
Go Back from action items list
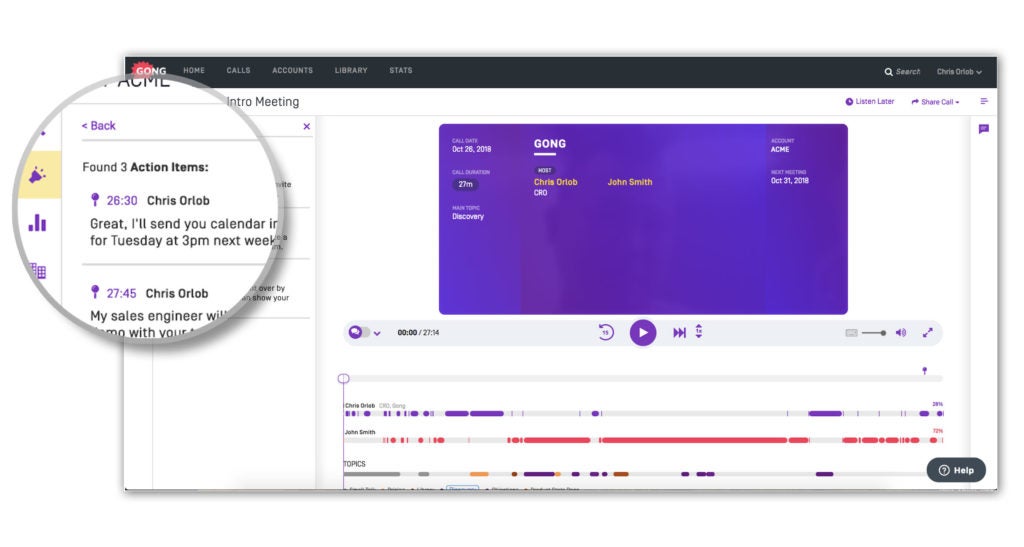pyautogui.click(x=99, y=125)
